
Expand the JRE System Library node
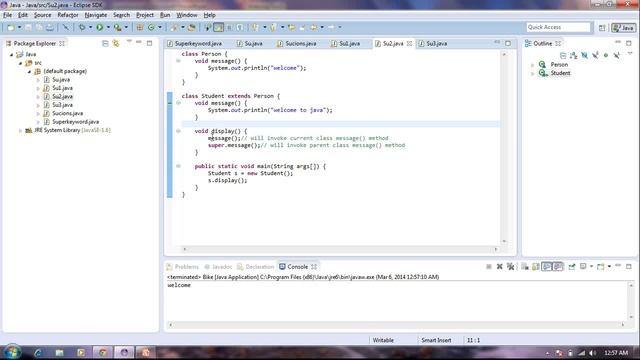pyautogui.click(x=20, y=131)
